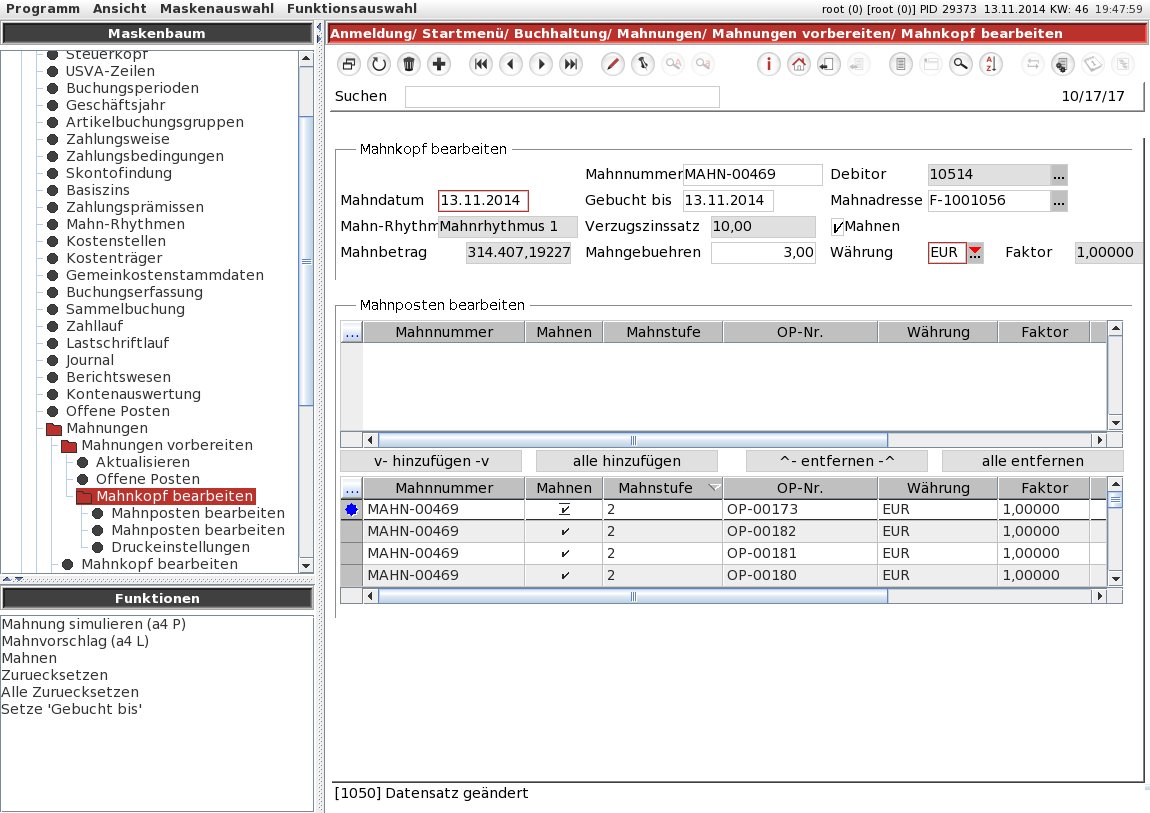1150x813 pixels.
Task: Click the Mahnungen red folder icon
Action: (54, 428)
